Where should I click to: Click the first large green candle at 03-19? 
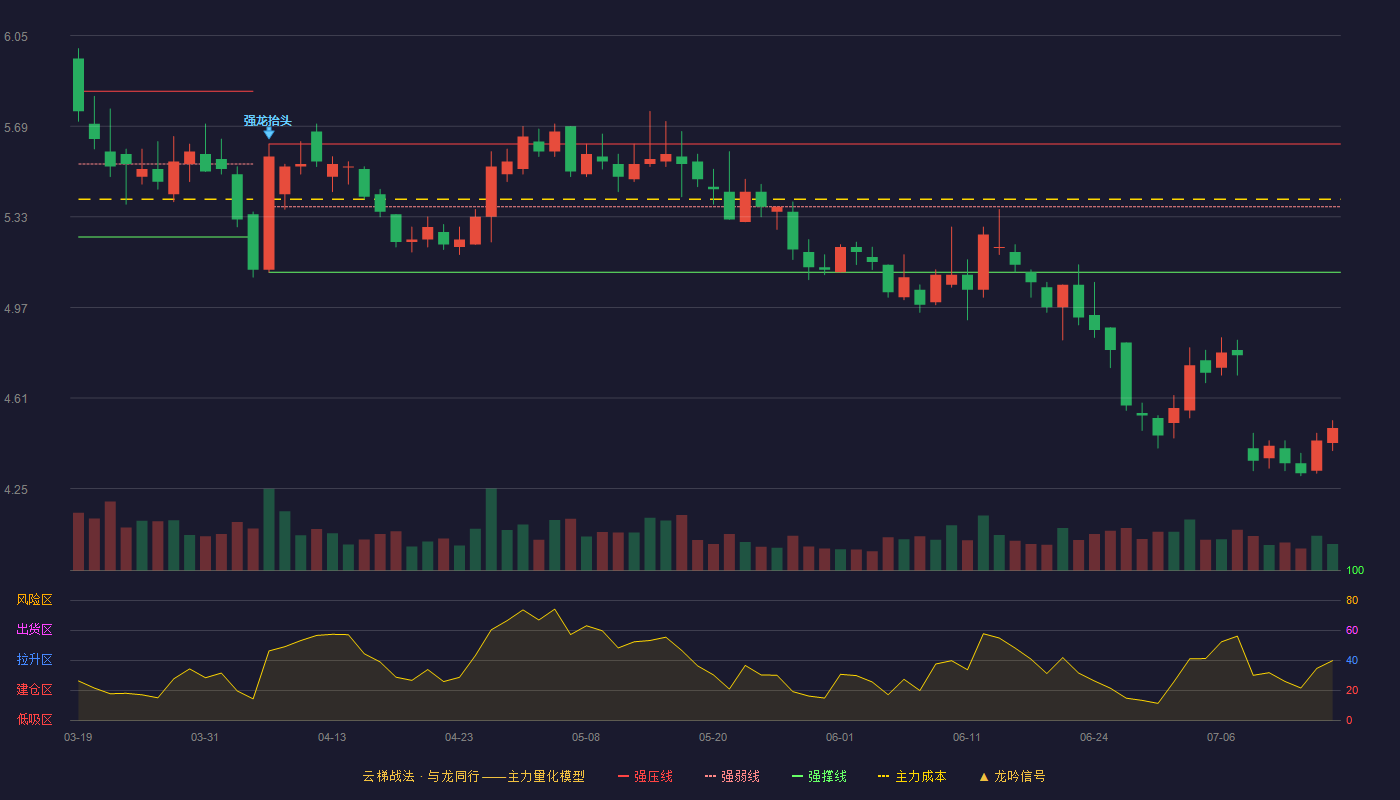pyautogui.click(x=78, y=85)
